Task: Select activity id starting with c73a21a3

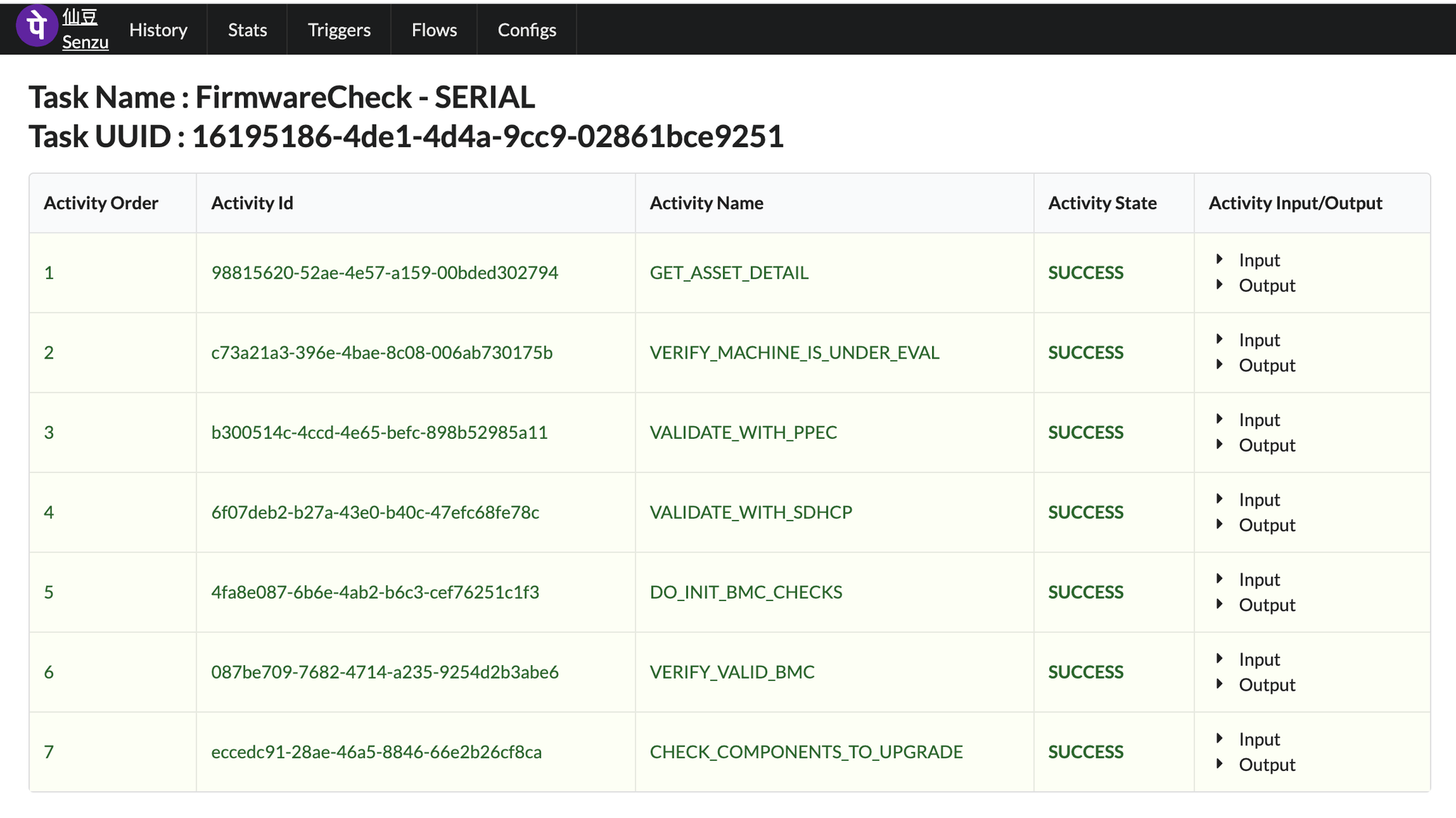Action: tap(383, 352)
